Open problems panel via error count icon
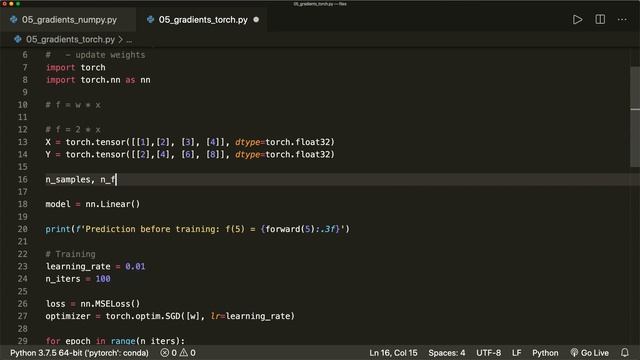Viewport: 640px width, 360px height. click(x=169, y=353)
